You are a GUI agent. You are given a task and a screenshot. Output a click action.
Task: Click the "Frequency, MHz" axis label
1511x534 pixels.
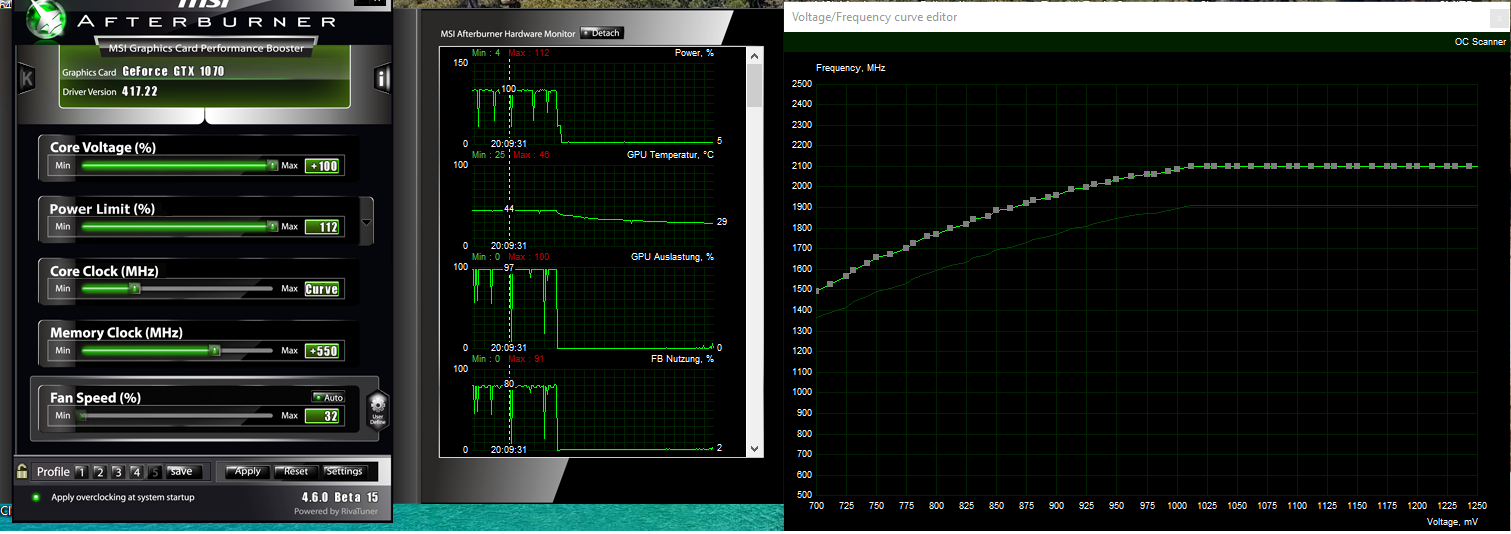[851, 68]
